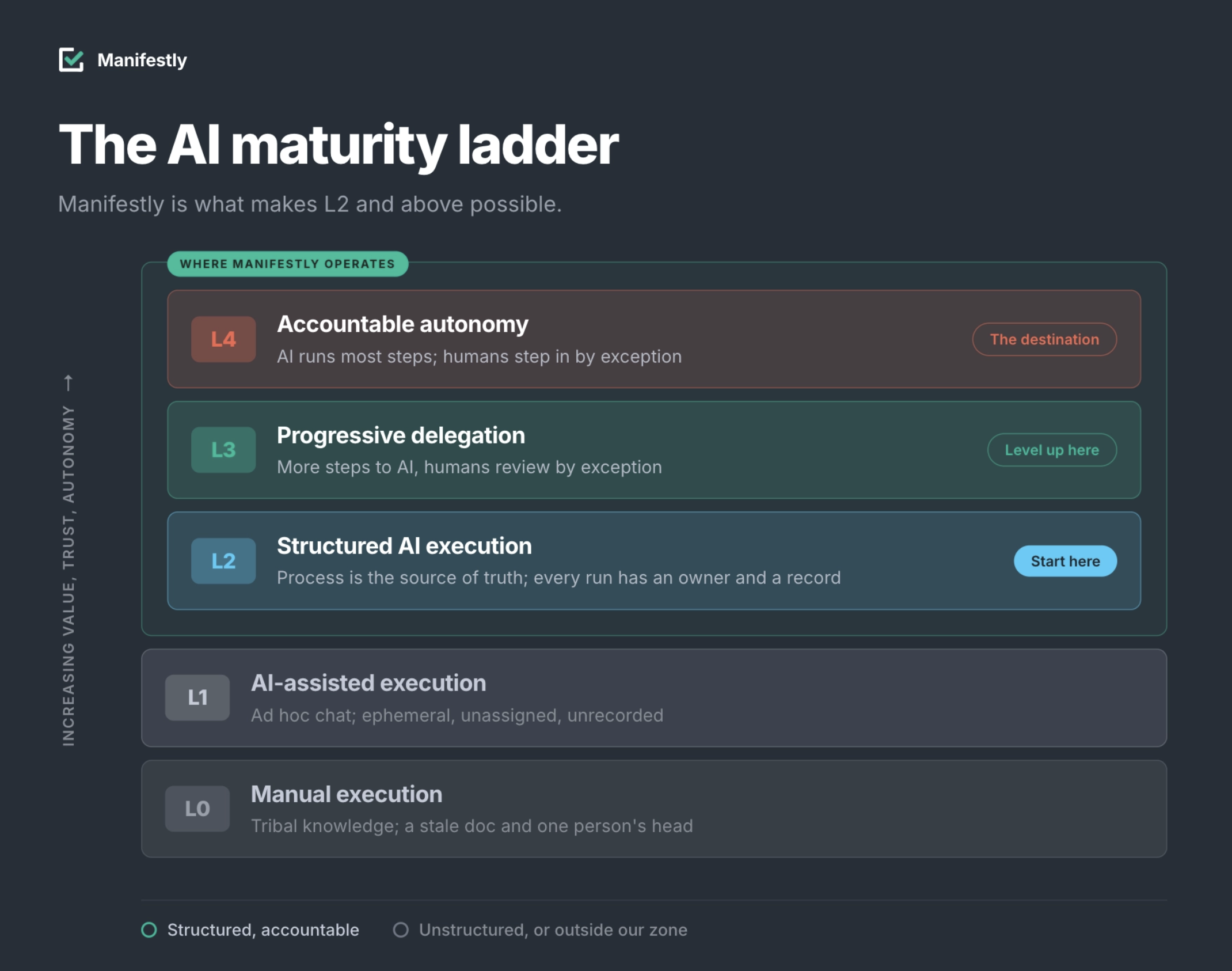Click the L1 level badge
The image size is (1232, 971).
197,697
